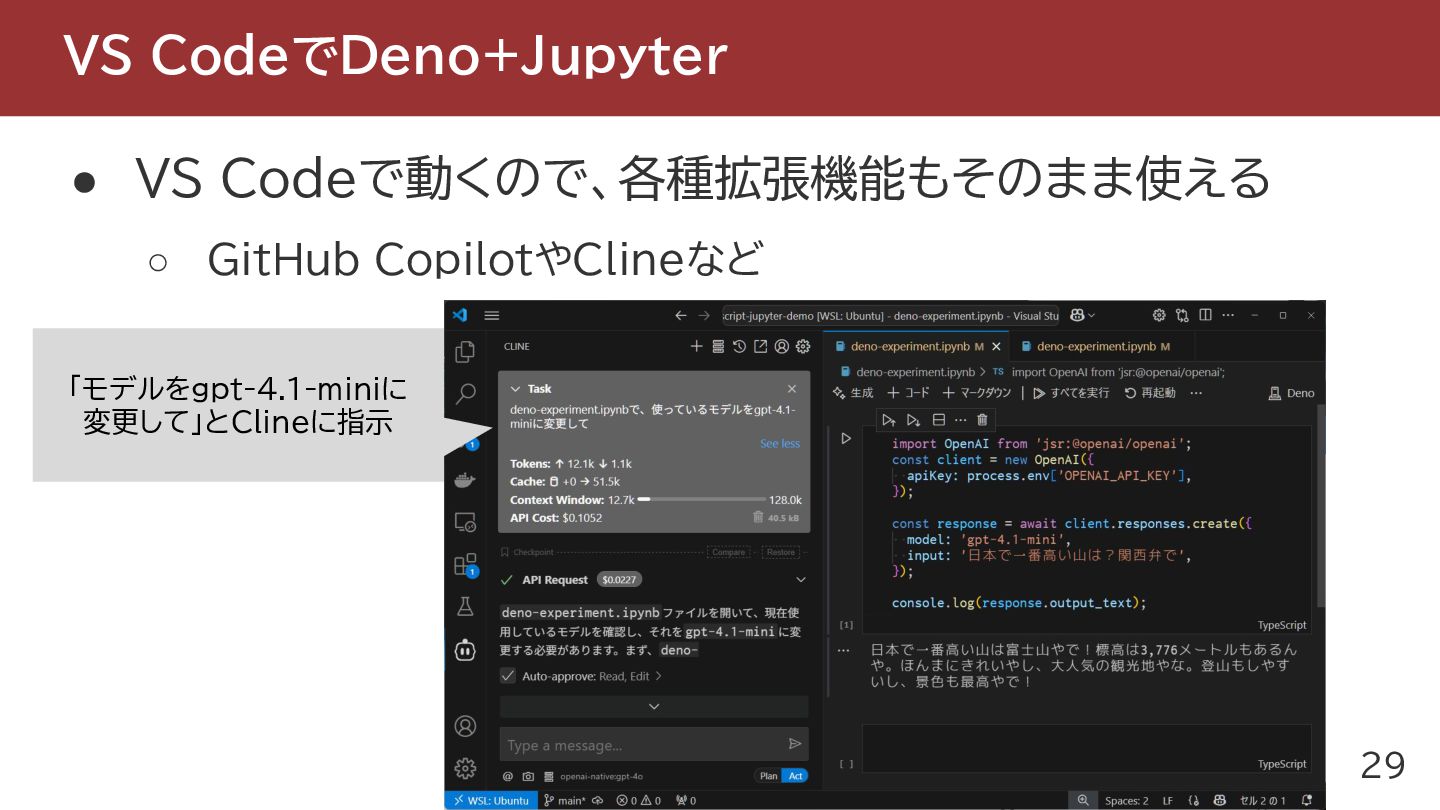1440x810 pixels.
Task: Expand Auto-approve Read, Edit settings arrow
Action: tap(659, 676)
